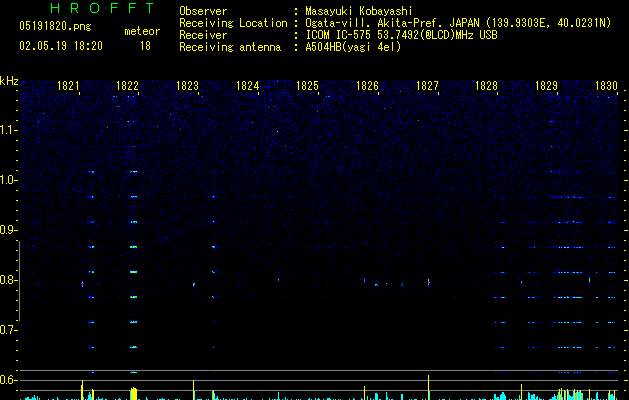Click the Receiver label
The height and width of the screenshot is (400, 629).
[203, 35]
